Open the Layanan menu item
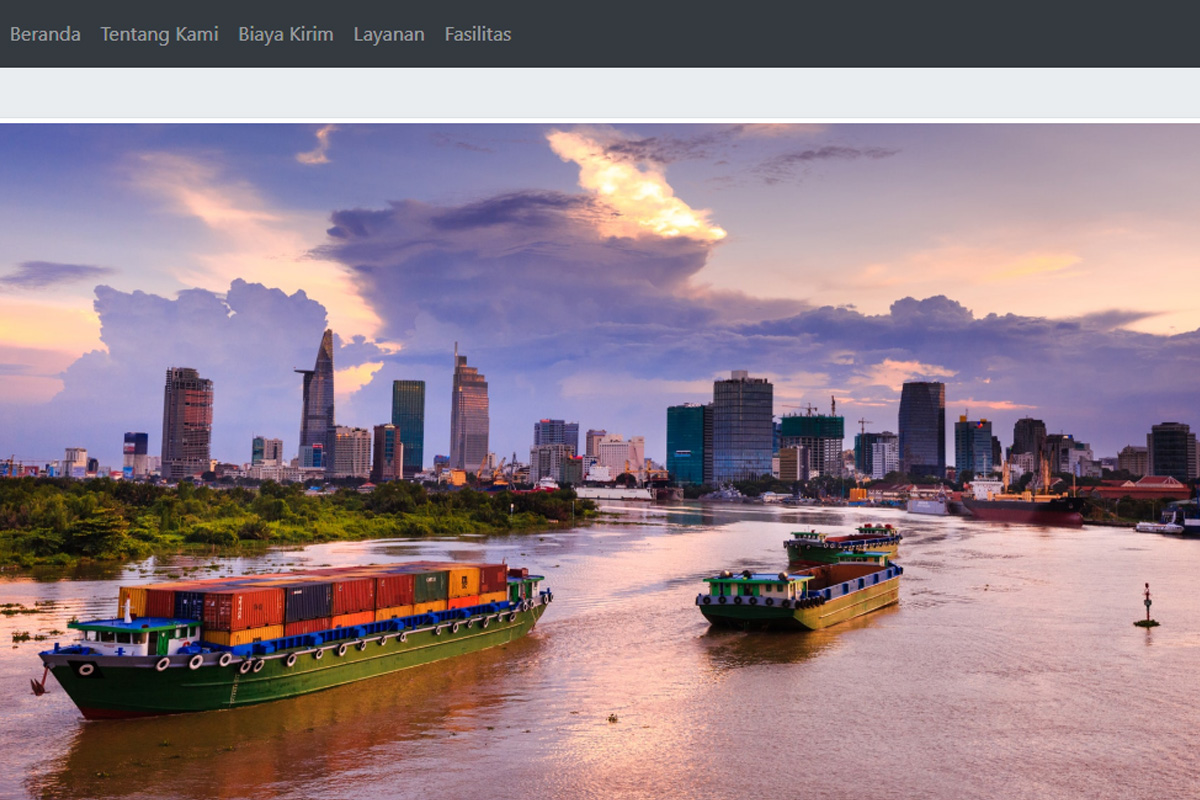Screen dimensions: 1200x800 388,34
